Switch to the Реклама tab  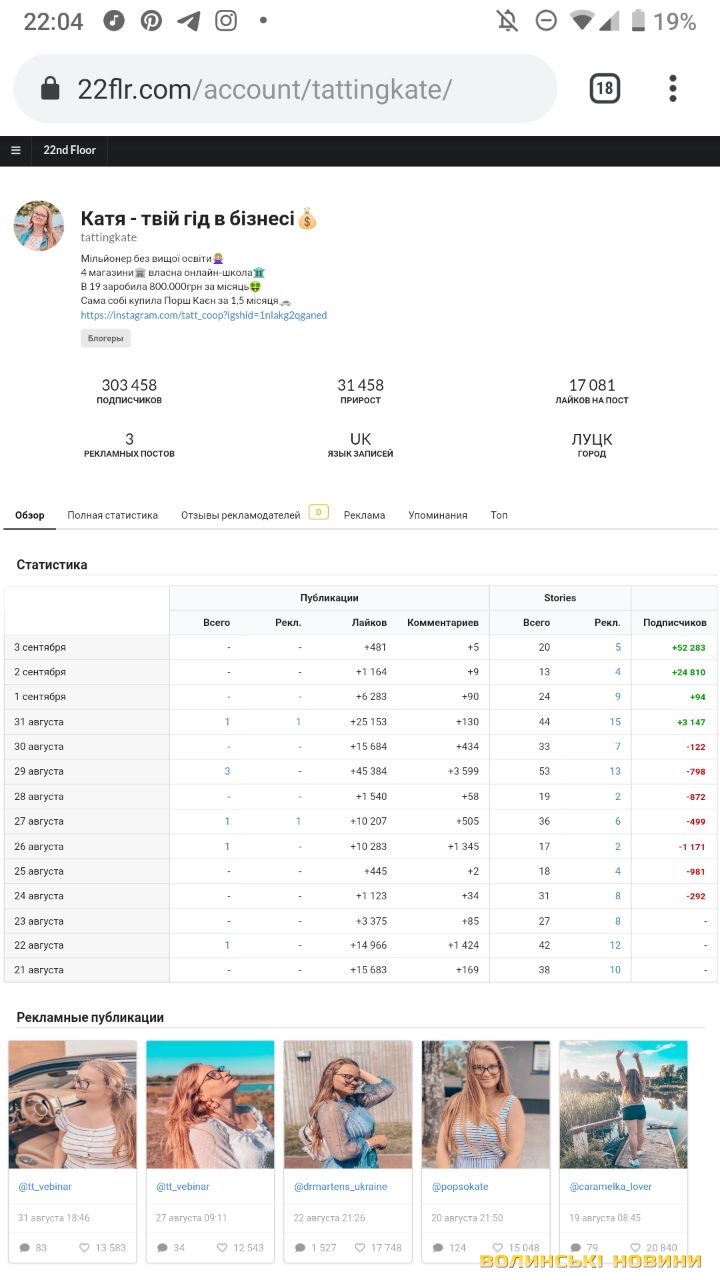364,515
